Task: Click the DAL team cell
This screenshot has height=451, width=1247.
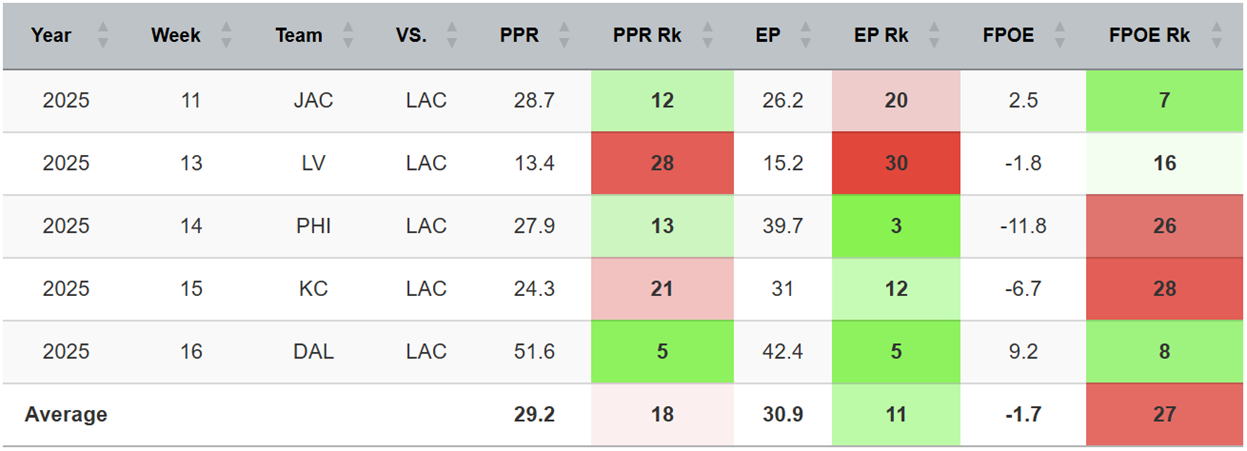Action: (x=314, y=352)
